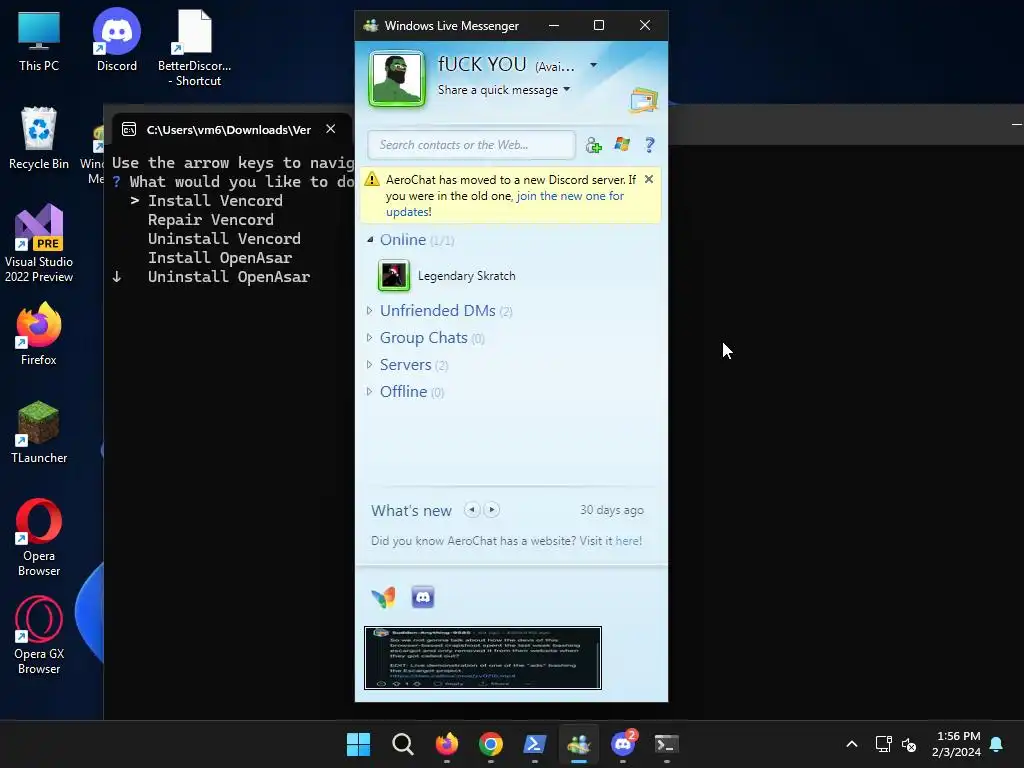Viewport: 1024px width, 768px height.
Task: Select the Discord desktop shortcut
Action: tap(117, 40)
